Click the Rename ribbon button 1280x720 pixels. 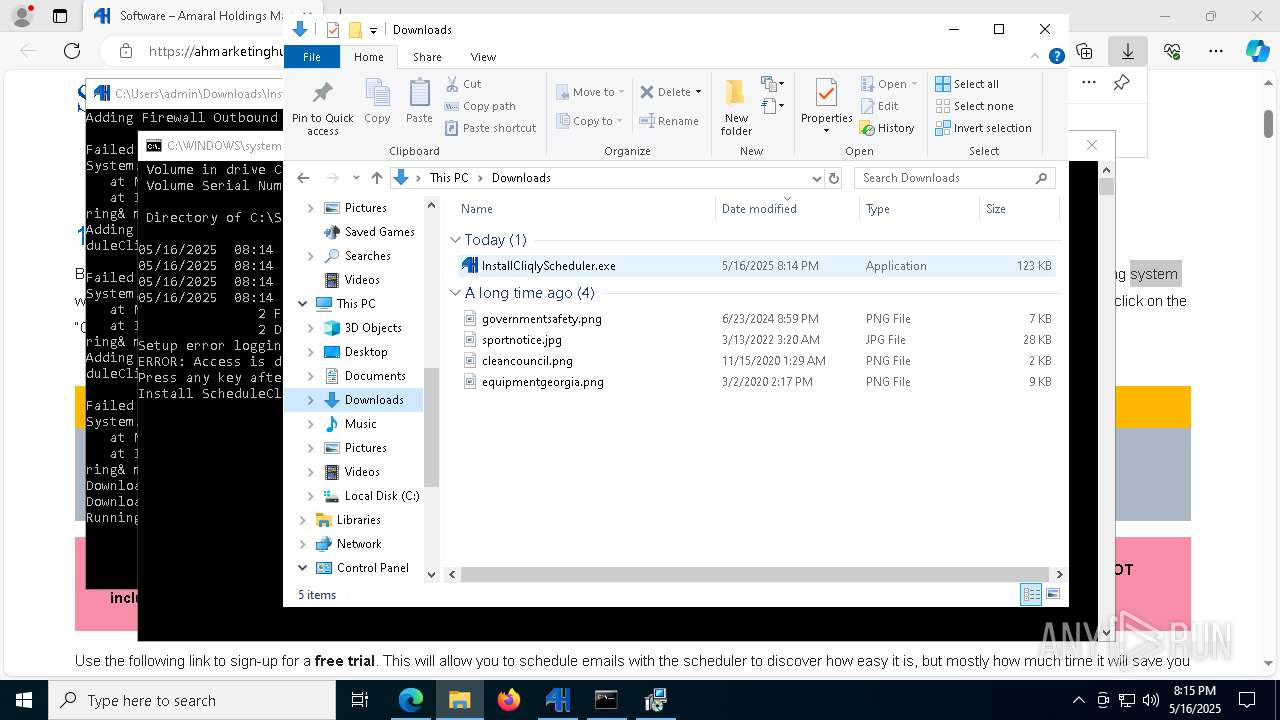(x=669, y=121)
